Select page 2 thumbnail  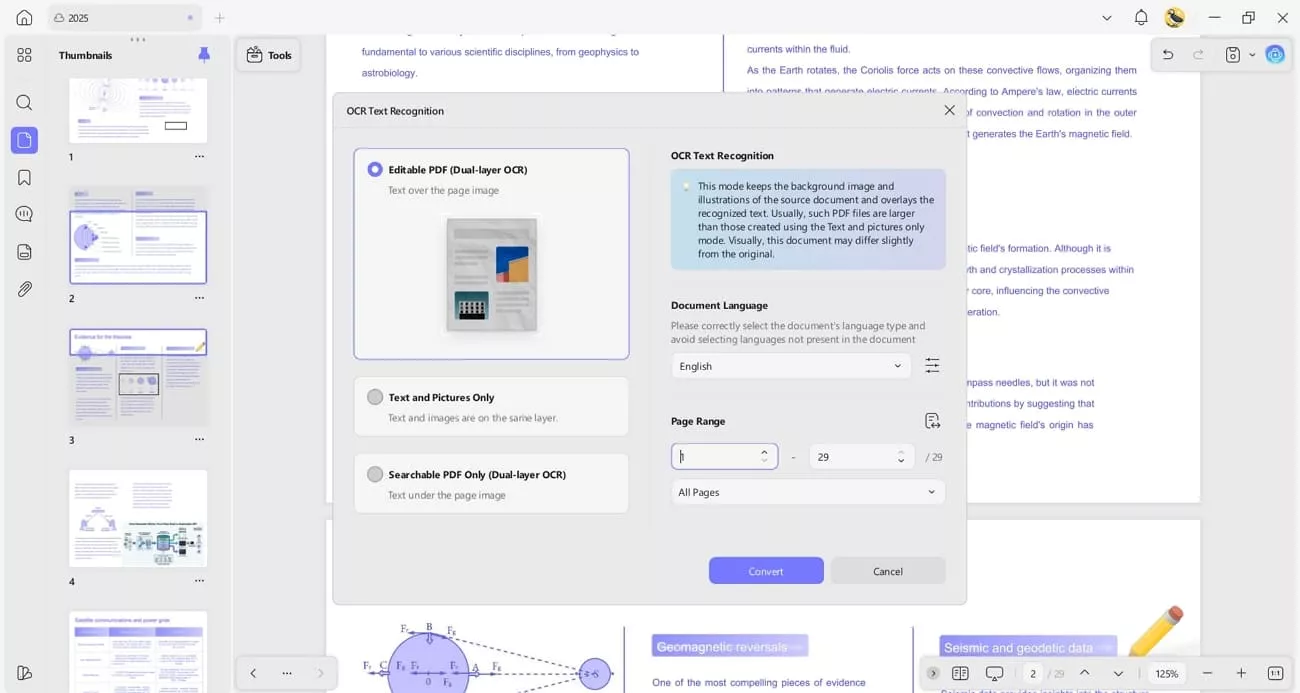(138, 235)
